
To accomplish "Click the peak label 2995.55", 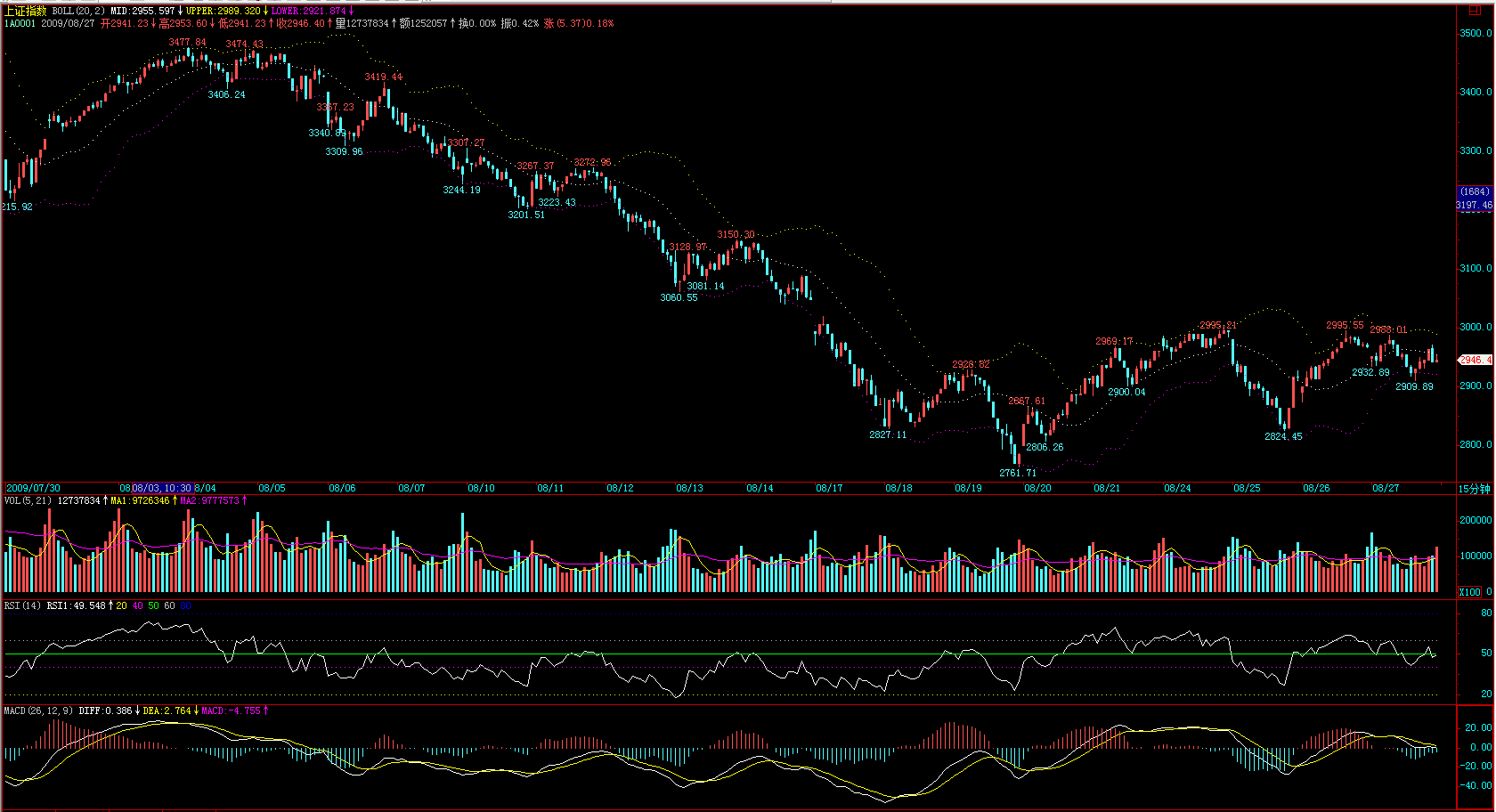I will click(1345, 325).
